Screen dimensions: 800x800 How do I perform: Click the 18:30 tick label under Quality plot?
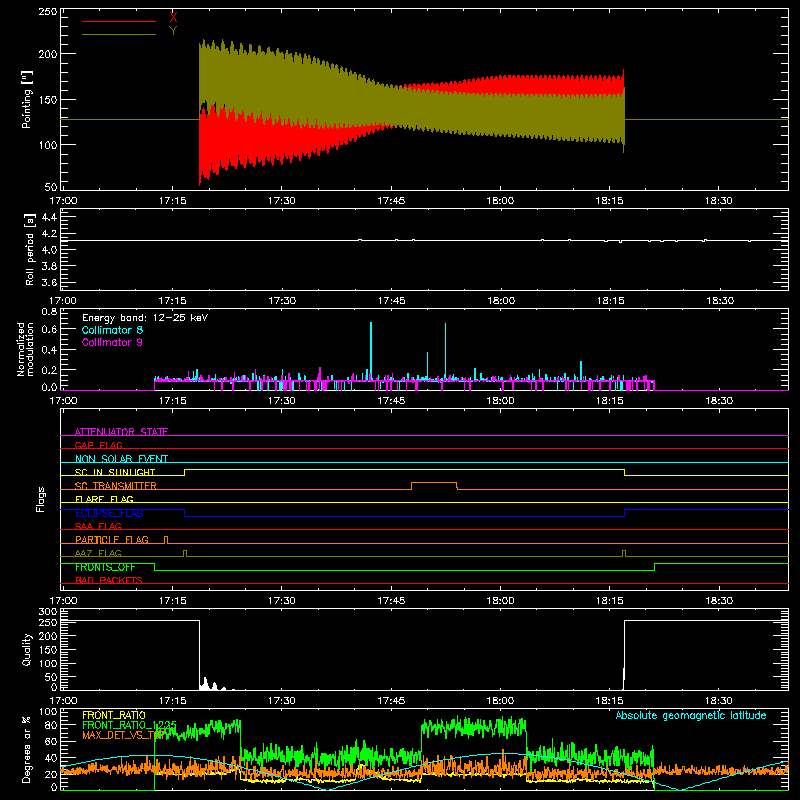[x=719, y=701]
